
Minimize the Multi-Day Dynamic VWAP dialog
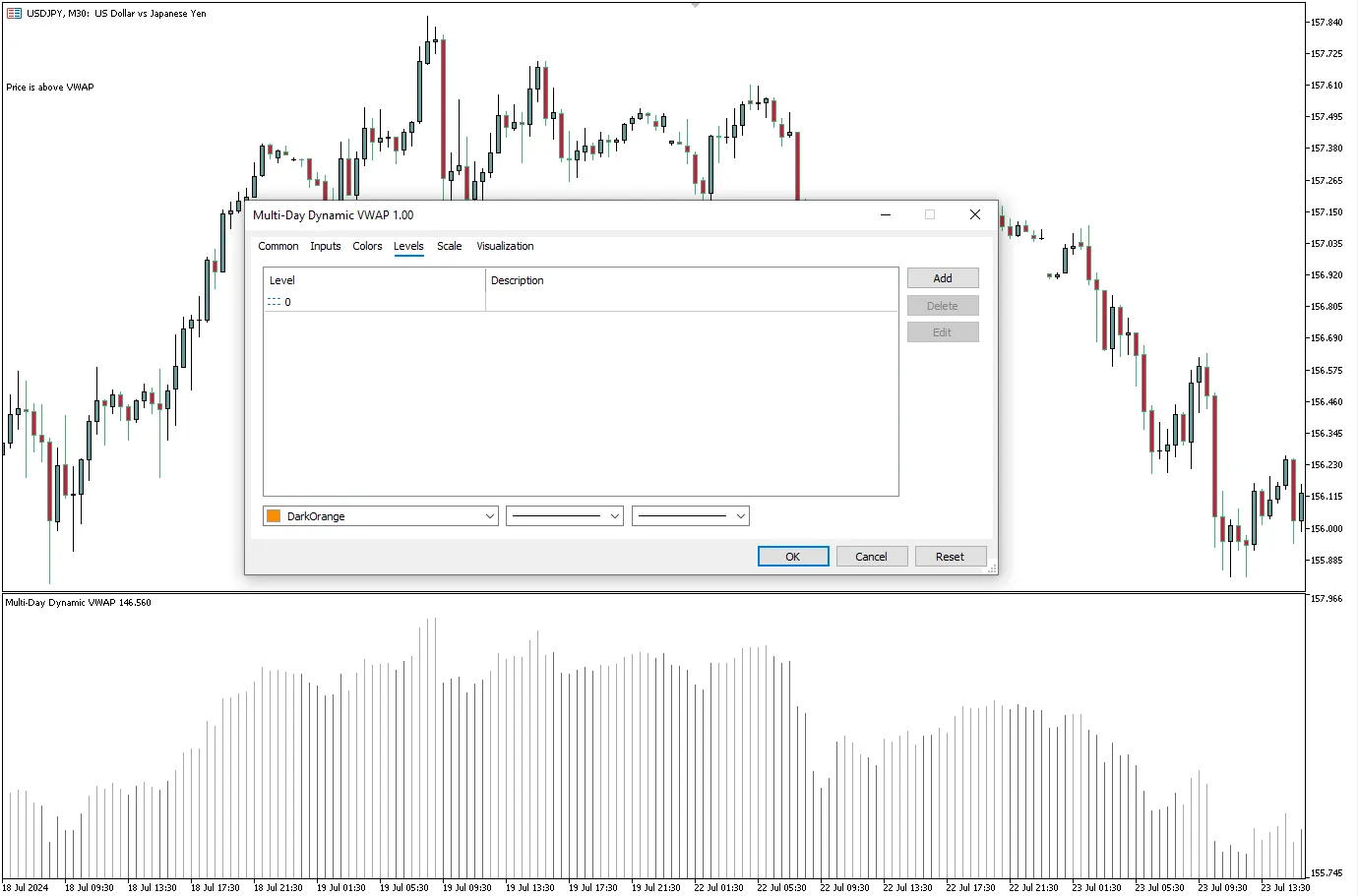(886, 214)
